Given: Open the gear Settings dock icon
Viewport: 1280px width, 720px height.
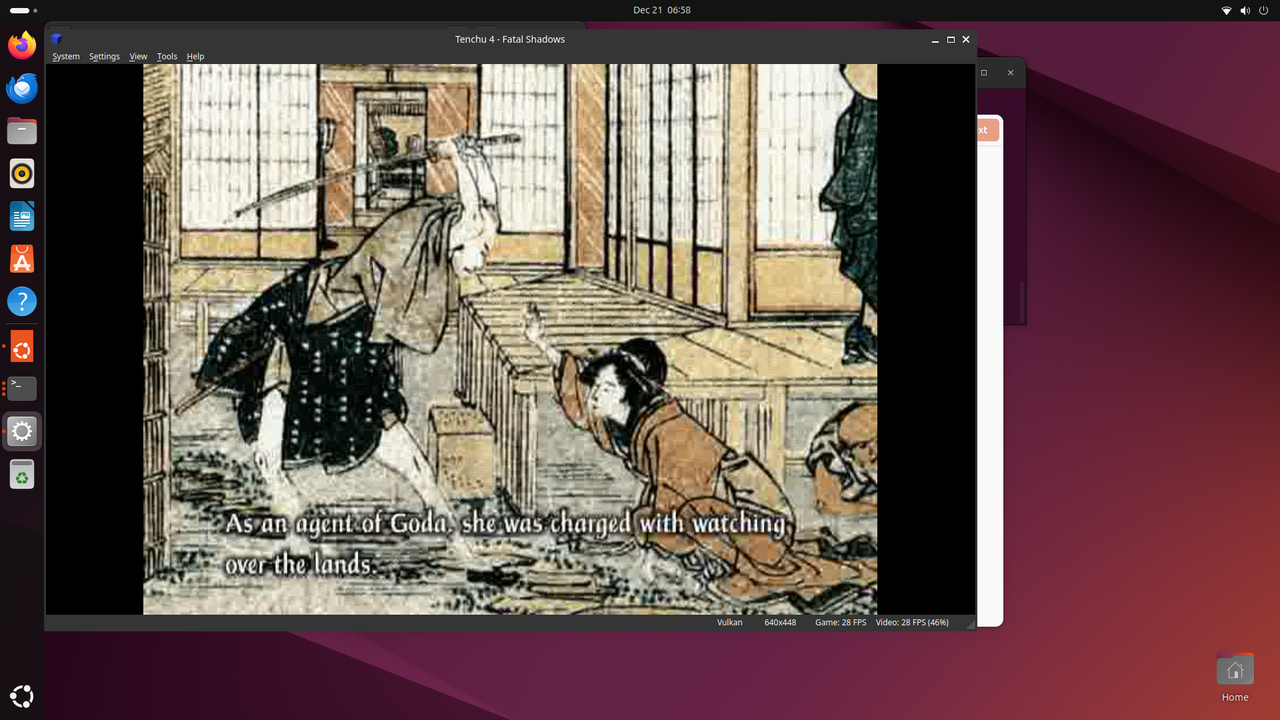Looking at the screenshot, I should click(22, 432).
